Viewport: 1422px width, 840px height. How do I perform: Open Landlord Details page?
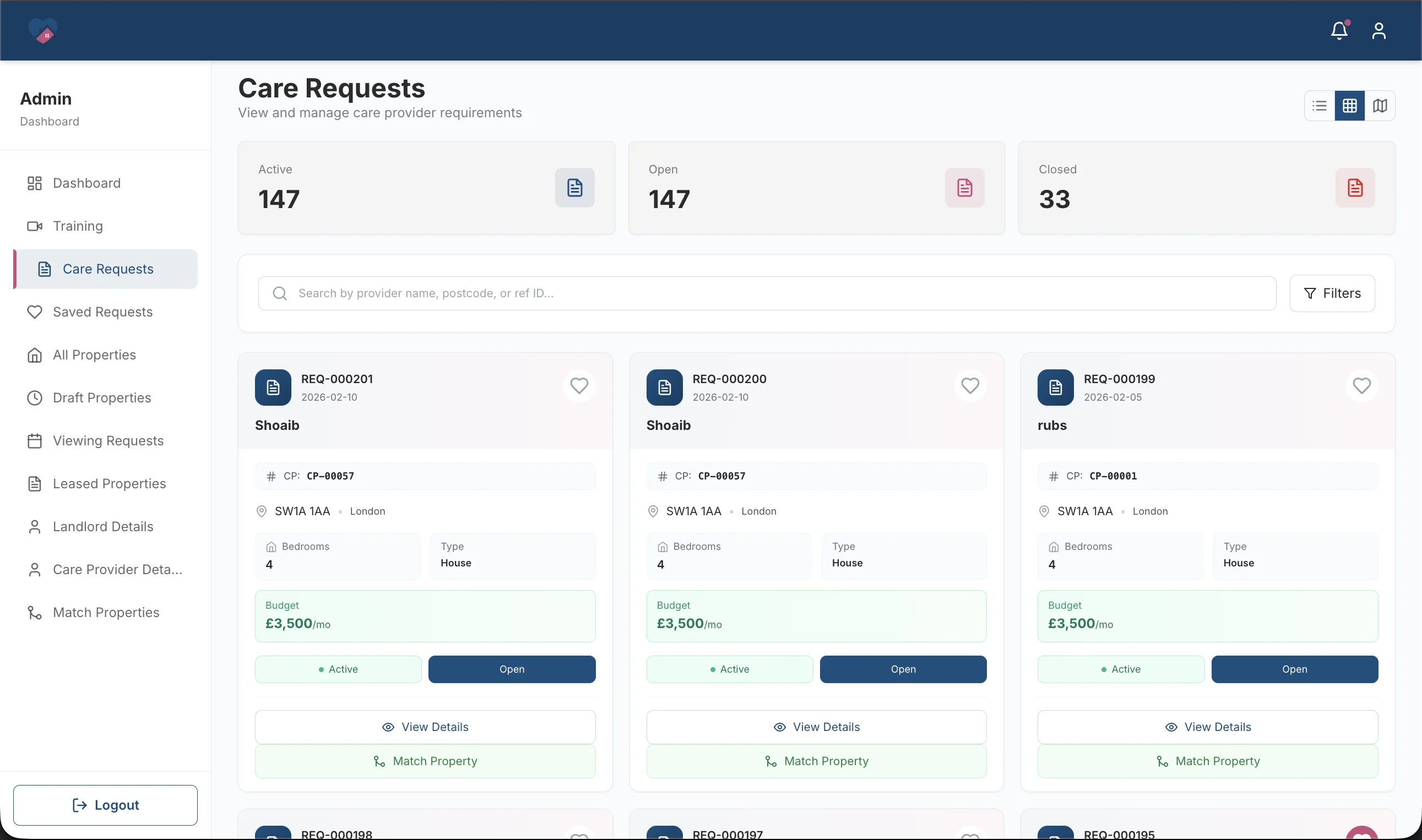pyautogui.click(x=105, y=526)
